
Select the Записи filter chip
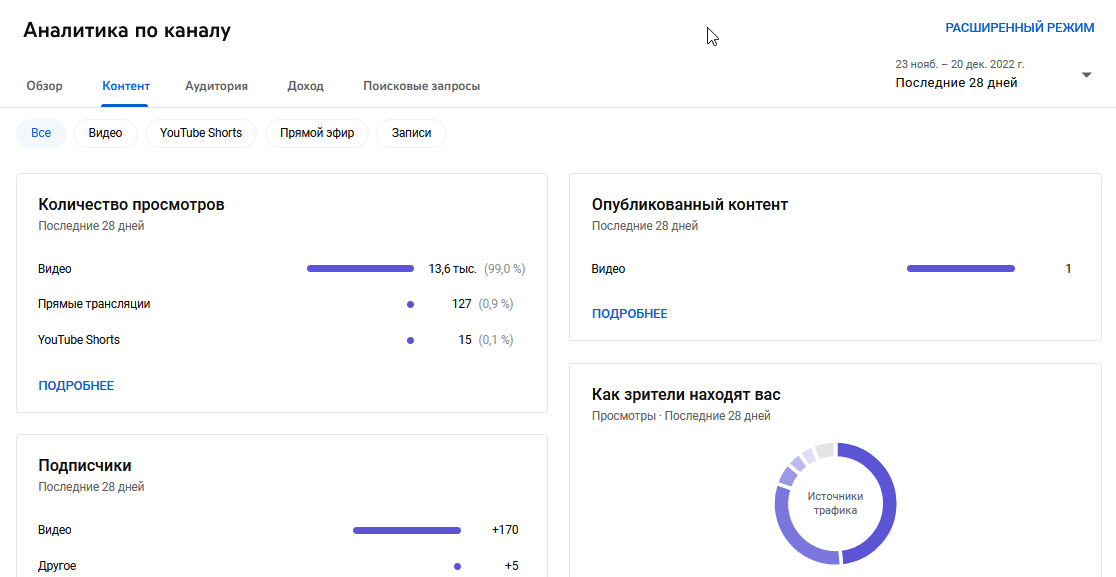(411, 132)
